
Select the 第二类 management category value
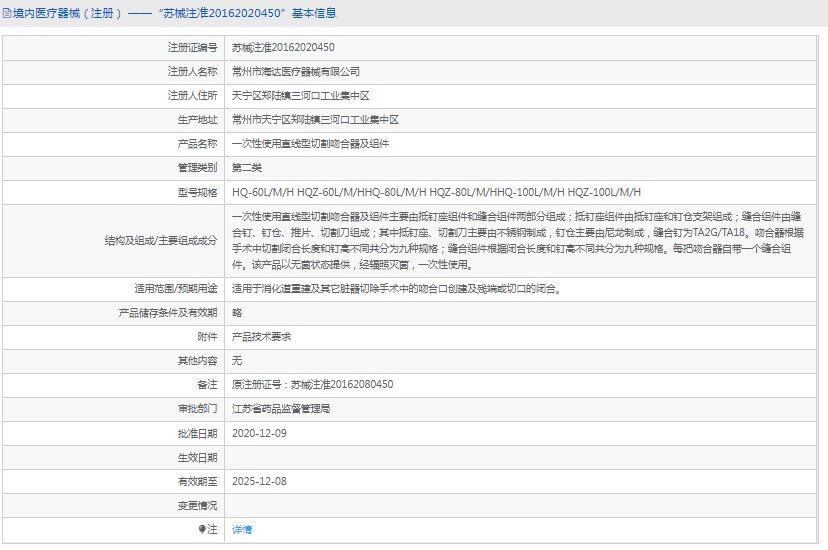click(x=247, y=168)
